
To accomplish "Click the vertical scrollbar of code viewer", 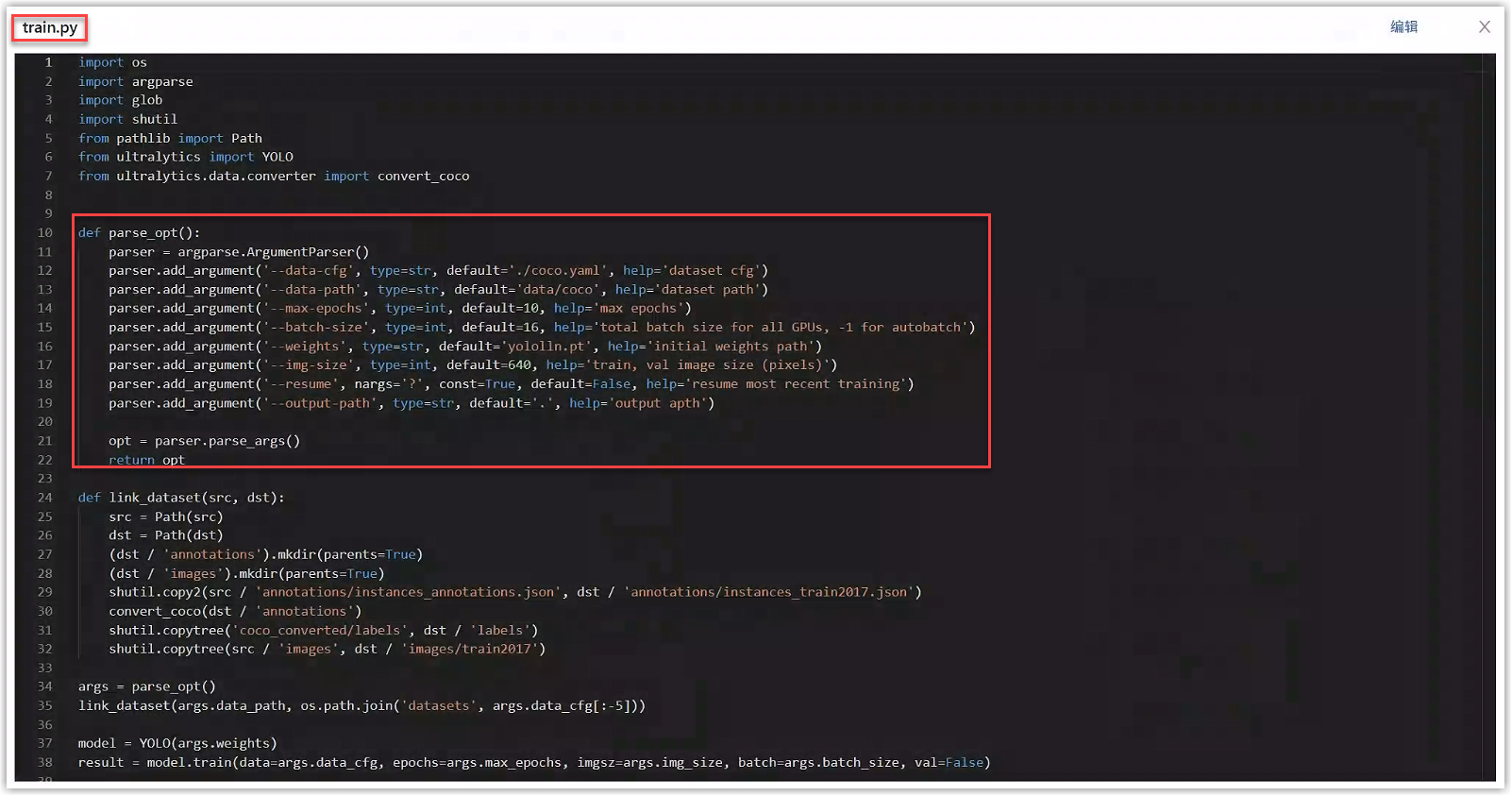I will [1488, 415].
